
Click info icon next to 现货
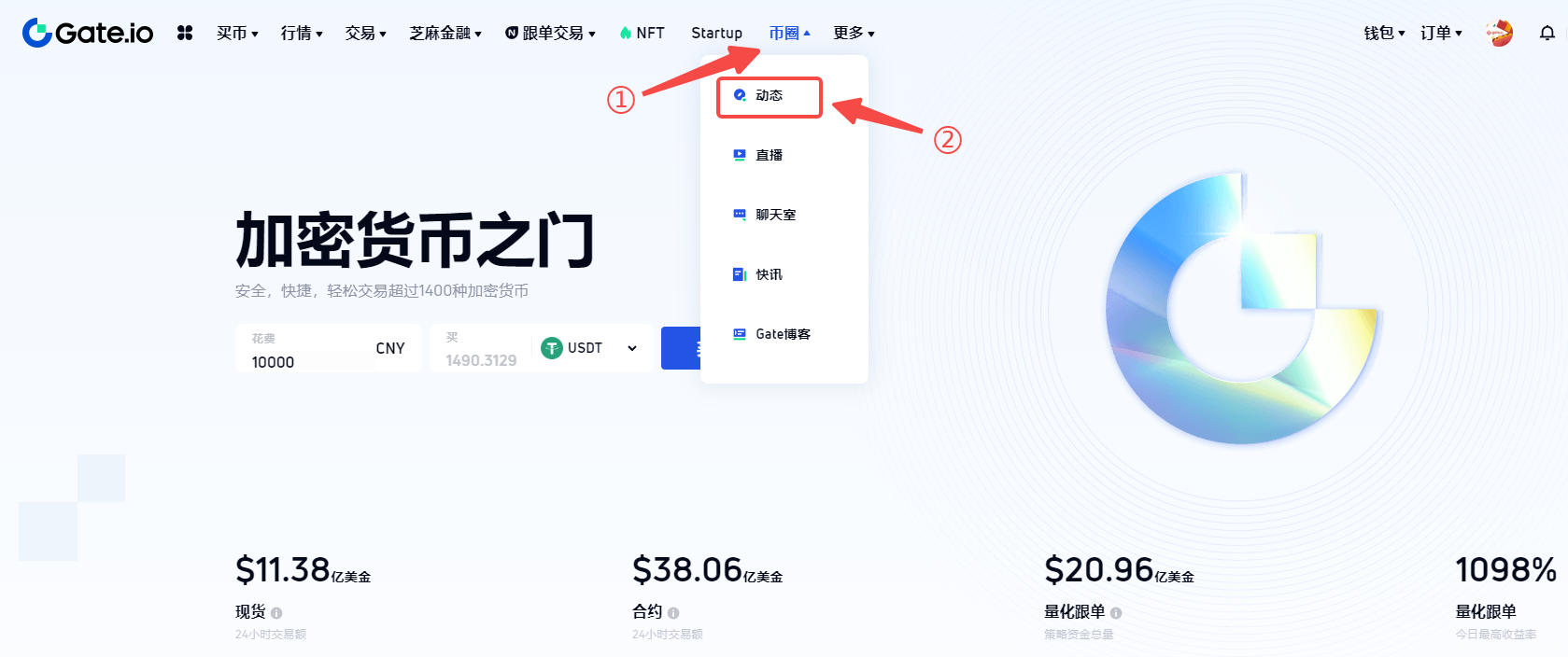coord(276,613)
